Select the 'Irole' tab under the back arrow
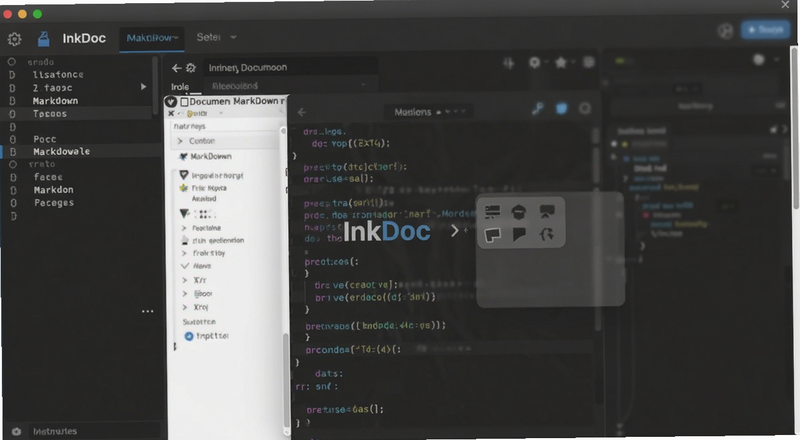This screenshot has width=800, height=440. point(180,87)
